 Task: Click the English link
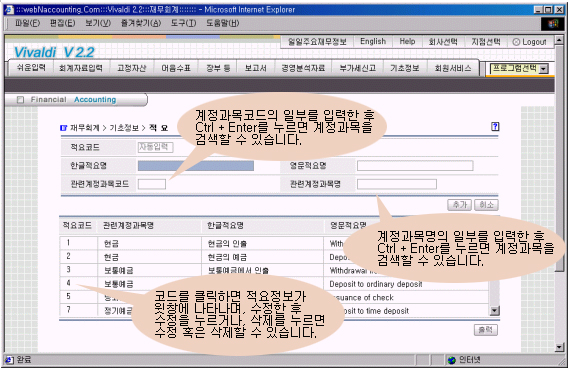click(x=373, y=41)
